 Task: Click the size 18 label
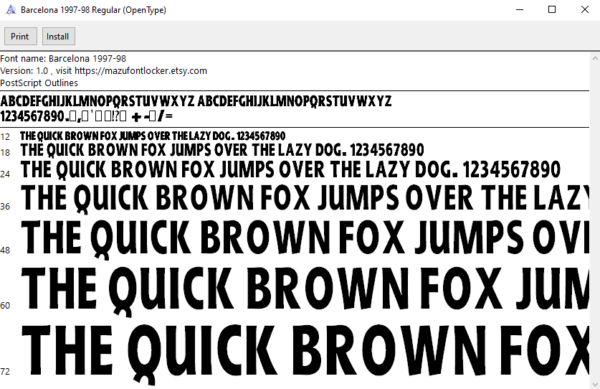point(5,153)
